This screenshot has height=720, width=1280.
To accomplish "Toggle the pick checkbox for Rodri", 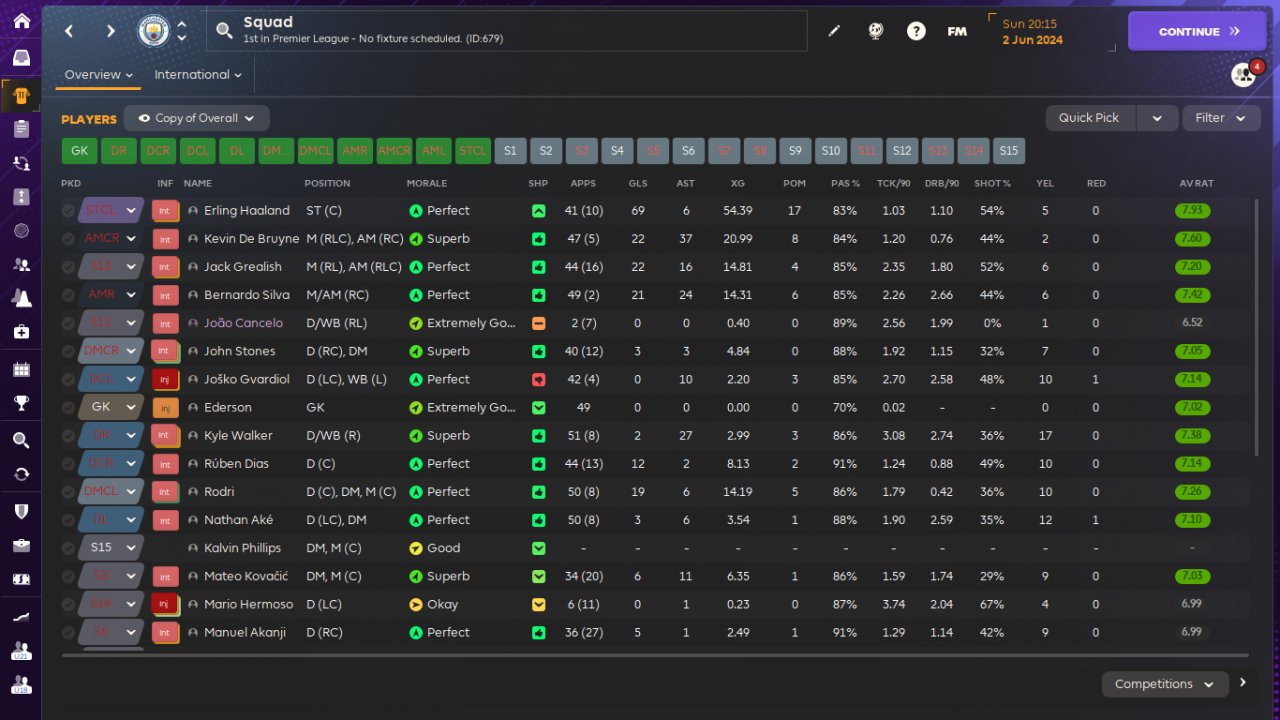I will tap(68, 492).
